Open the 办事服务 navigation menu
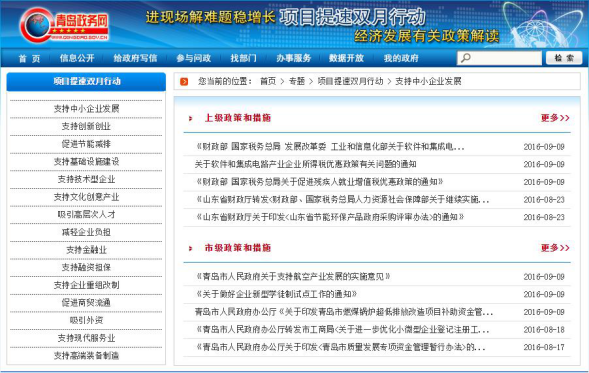This screenshot has height=373, width=589. coord(294,58)
